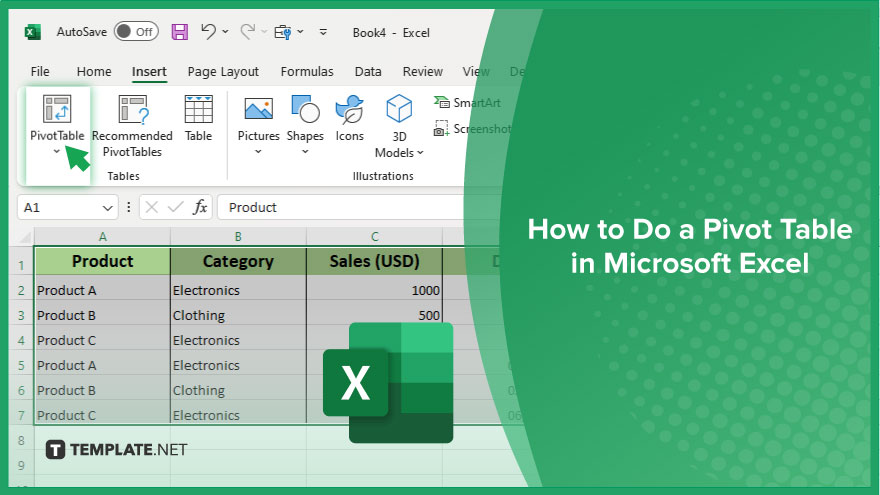Switch to the Home tab
This screenshot has height=495, width=880.
click(94, 71)
